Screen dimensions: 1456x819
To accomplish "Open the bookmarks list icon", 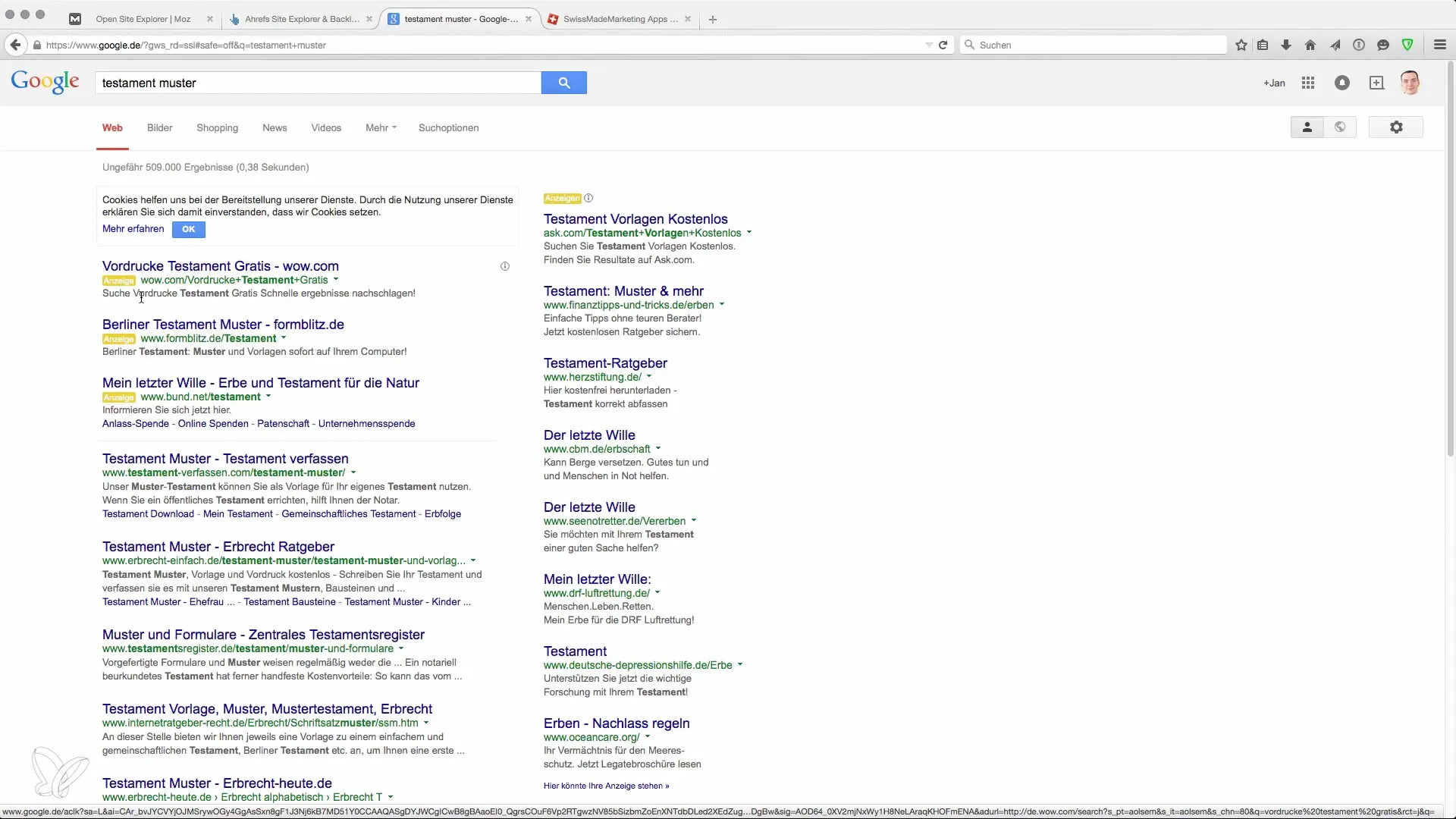I will 1263,45.
